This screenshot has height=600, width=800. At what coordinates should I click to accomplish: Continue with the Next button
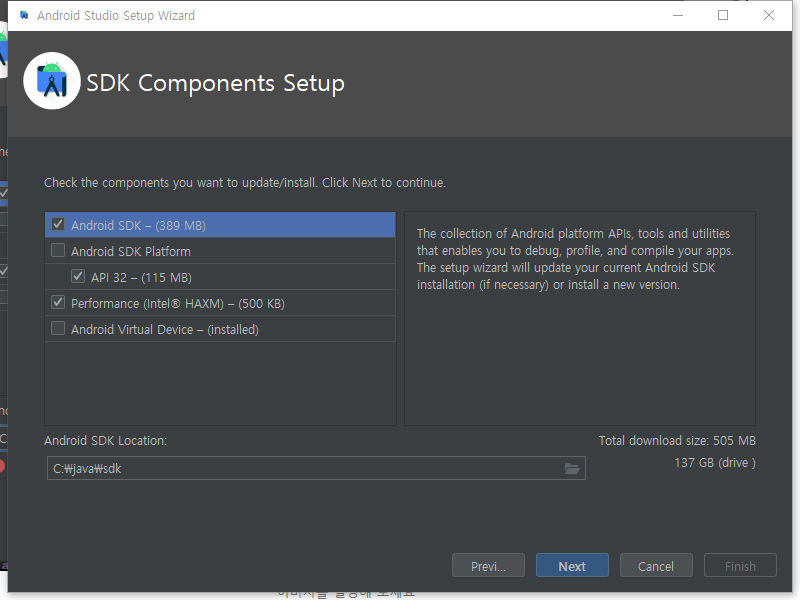[x=572, y=566]
